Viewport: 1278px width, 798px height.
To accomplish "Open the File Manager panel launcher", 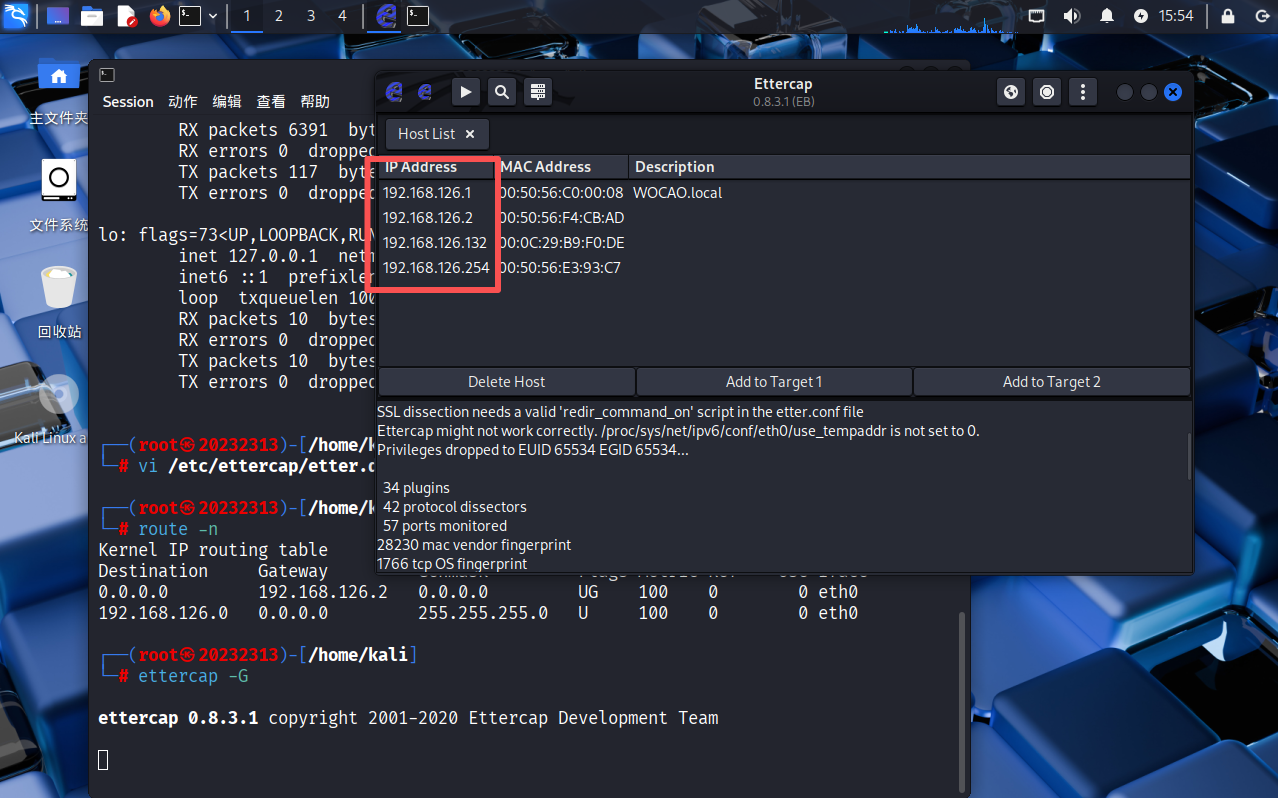I will click(x=92, y=16).
